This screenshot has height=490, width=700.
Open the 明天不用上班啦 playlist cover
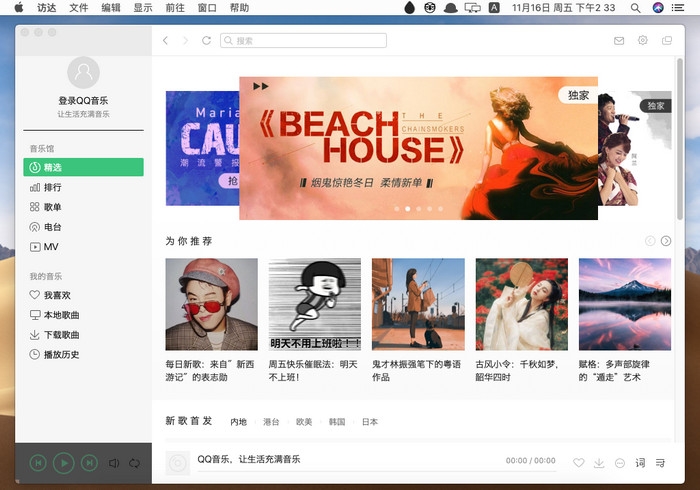[x=315, y=304]
